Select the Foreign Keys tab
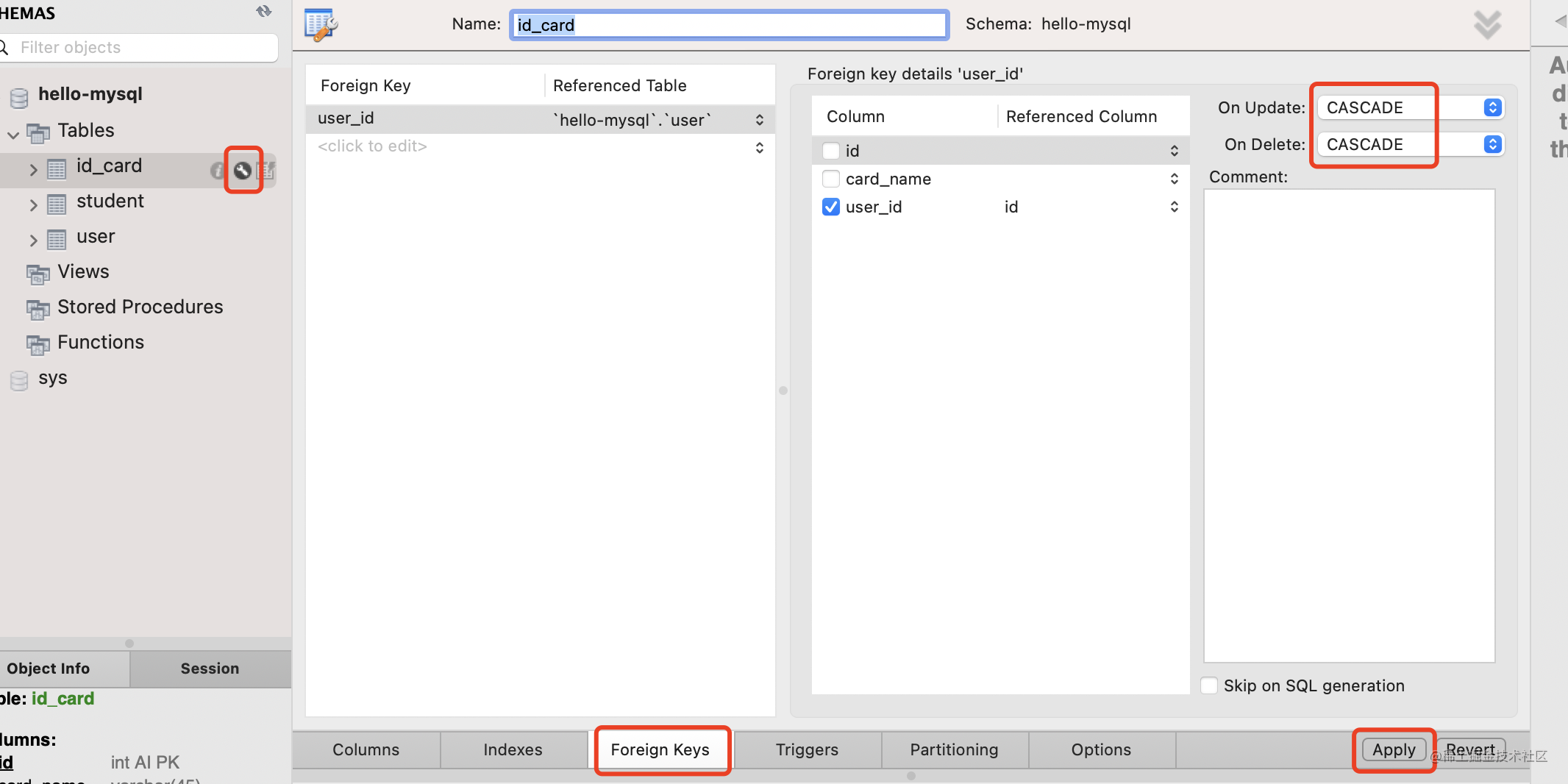This screenshot has width=1568, height=784. (660, 749)
